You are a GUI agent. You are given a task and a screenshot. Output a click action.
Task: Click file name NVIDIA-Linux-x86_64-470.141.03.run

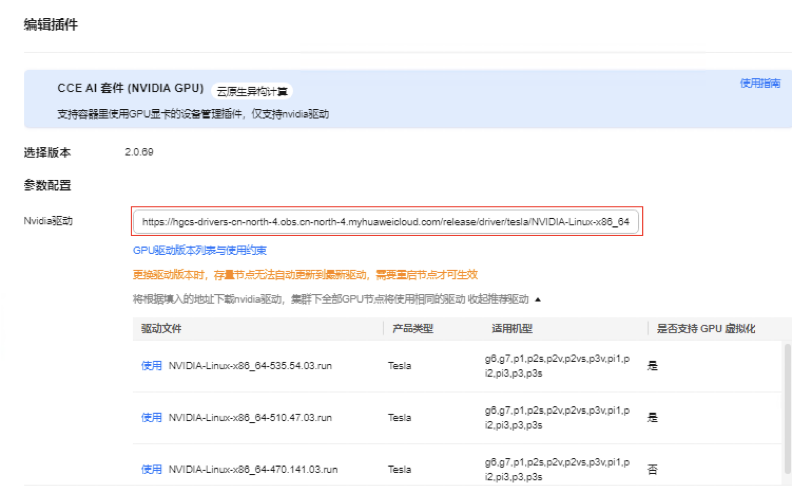pyautogui.click(x=253, y=469)
